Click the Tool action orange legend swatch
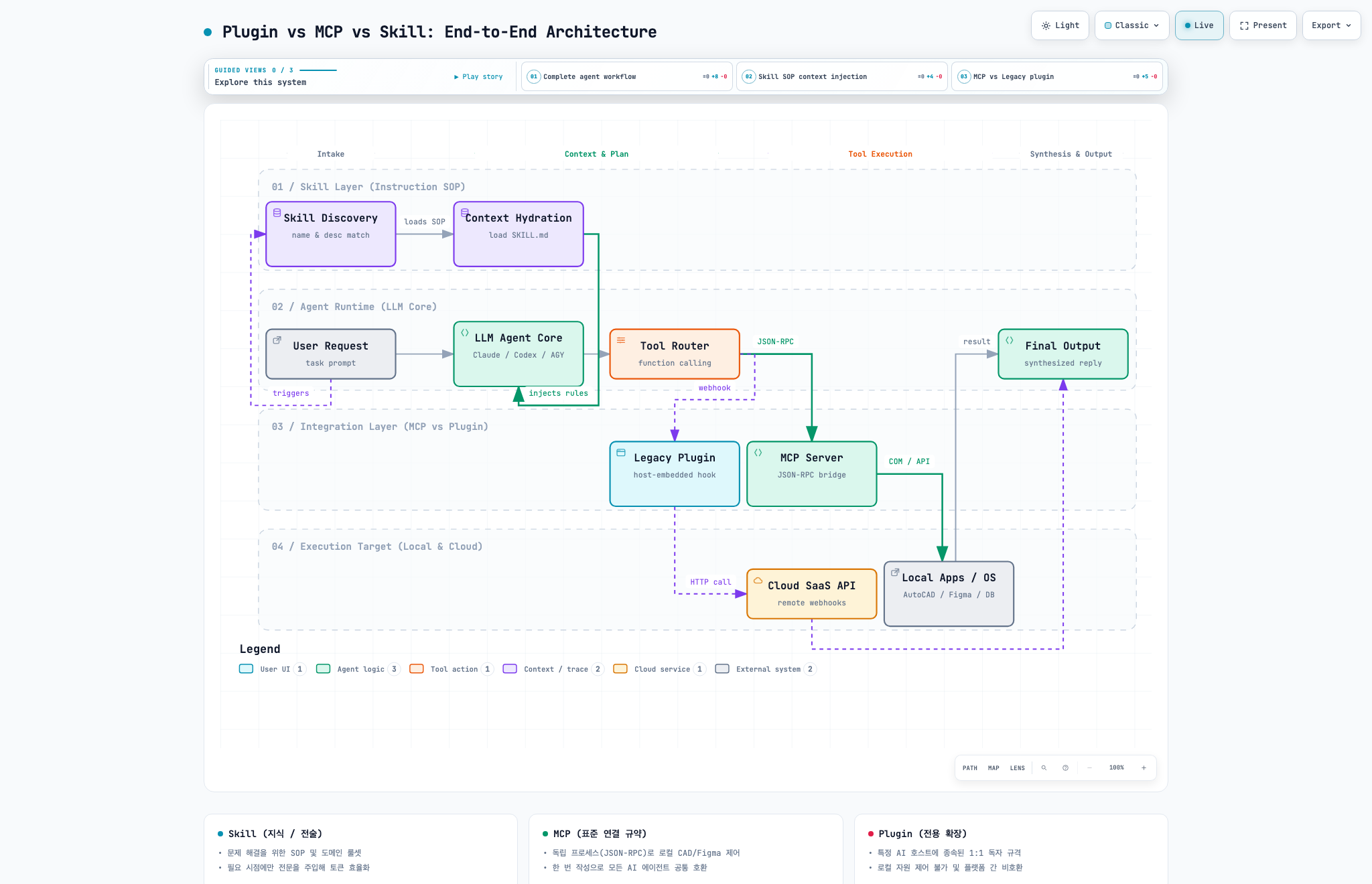Image resolution: width=1372 pixels, height=884 pixels. pos(417,669)
